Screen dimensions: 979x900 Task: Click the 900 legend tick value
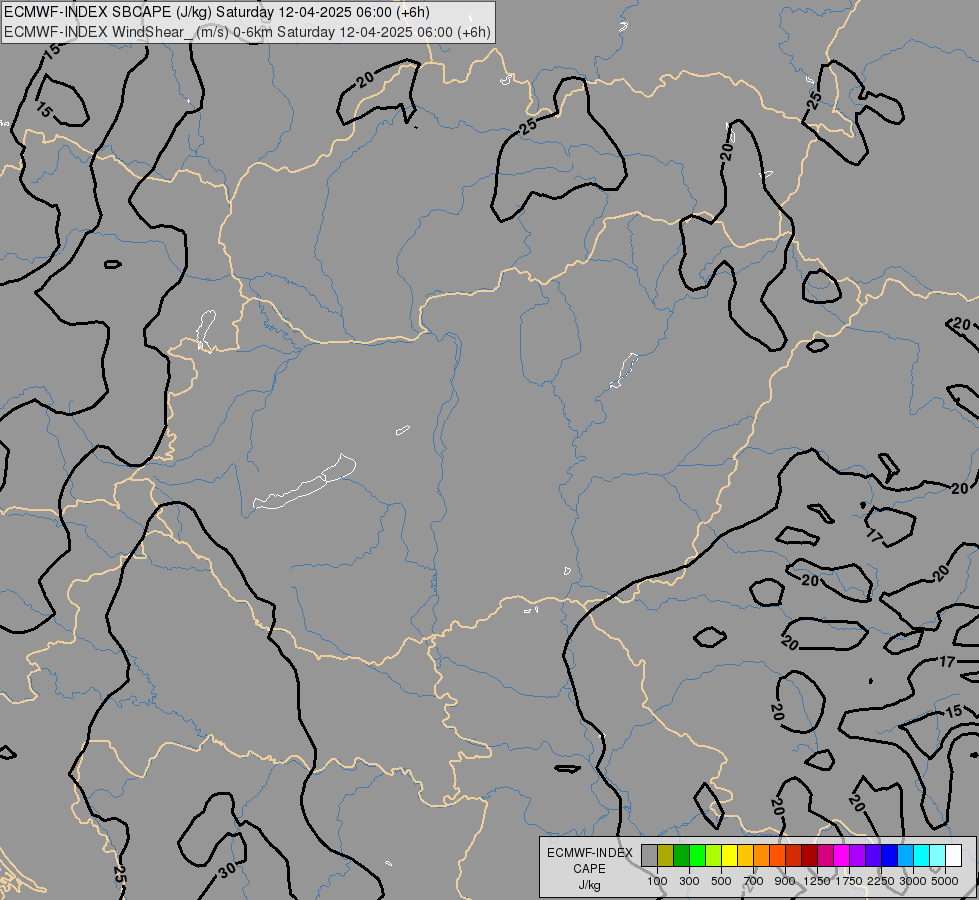785,881
